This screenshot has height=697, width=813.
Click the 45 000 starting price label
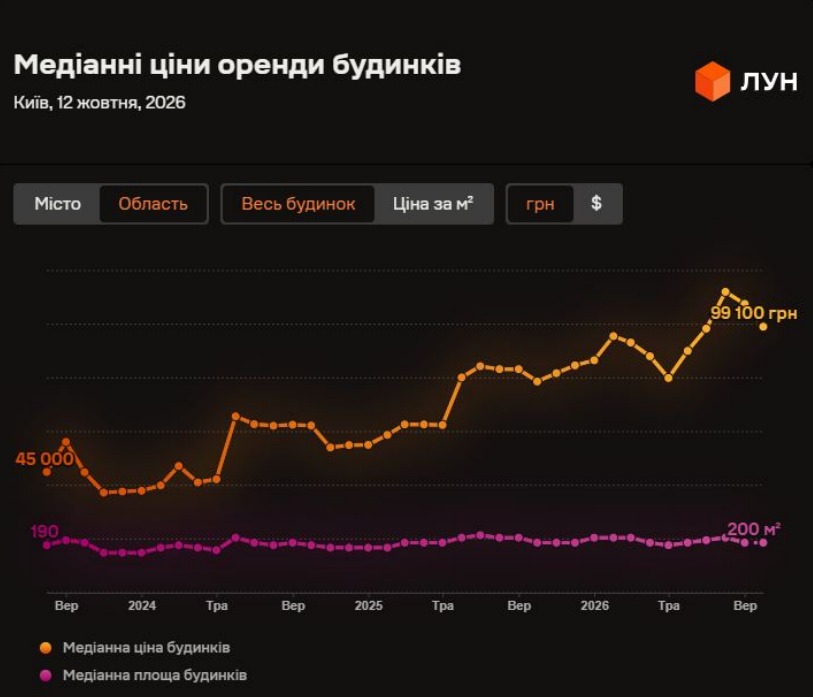[x=44, y=458]
